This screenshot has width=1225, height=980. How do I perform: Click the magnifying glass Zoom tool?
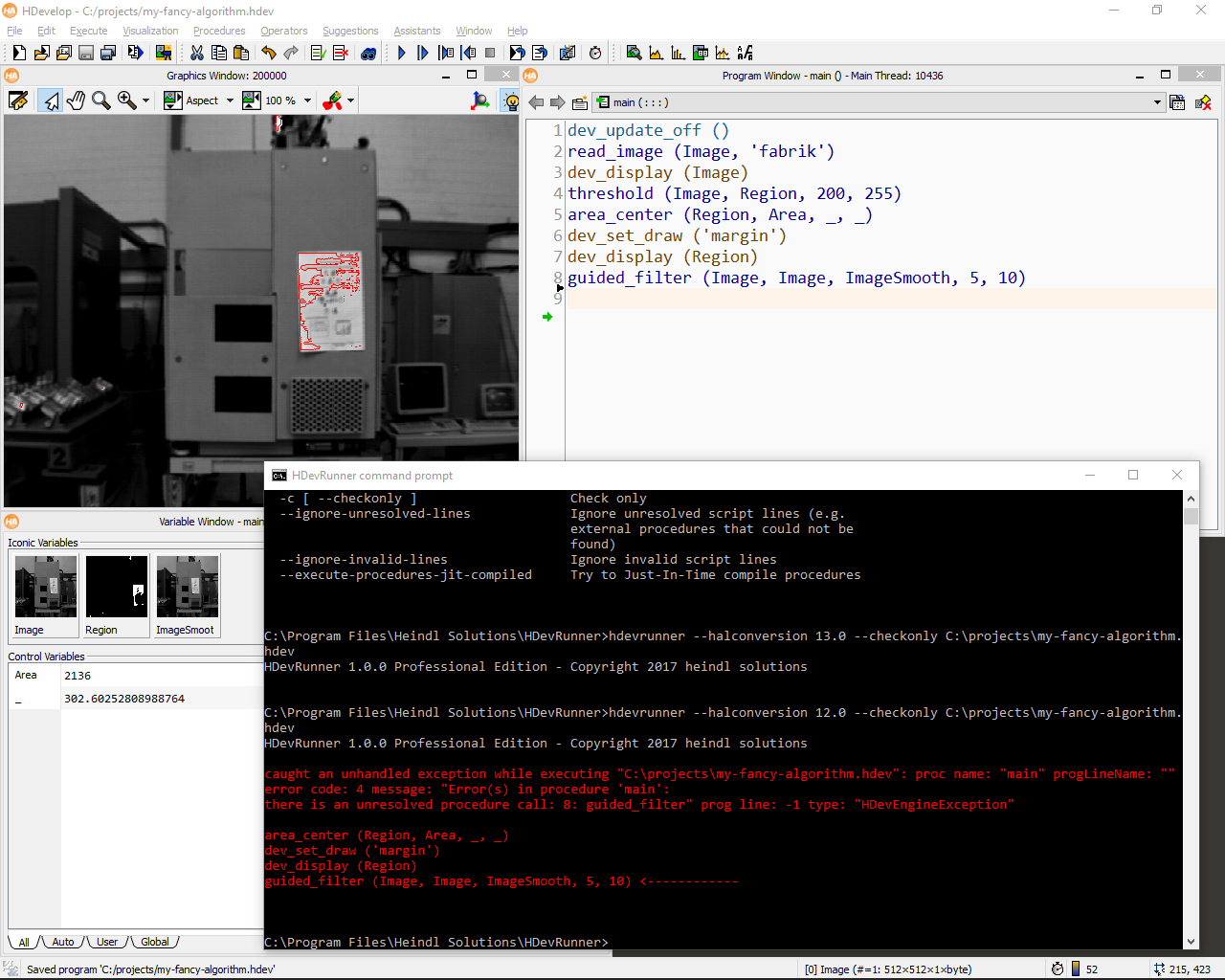pyautogui.click(x=100, y=100)
